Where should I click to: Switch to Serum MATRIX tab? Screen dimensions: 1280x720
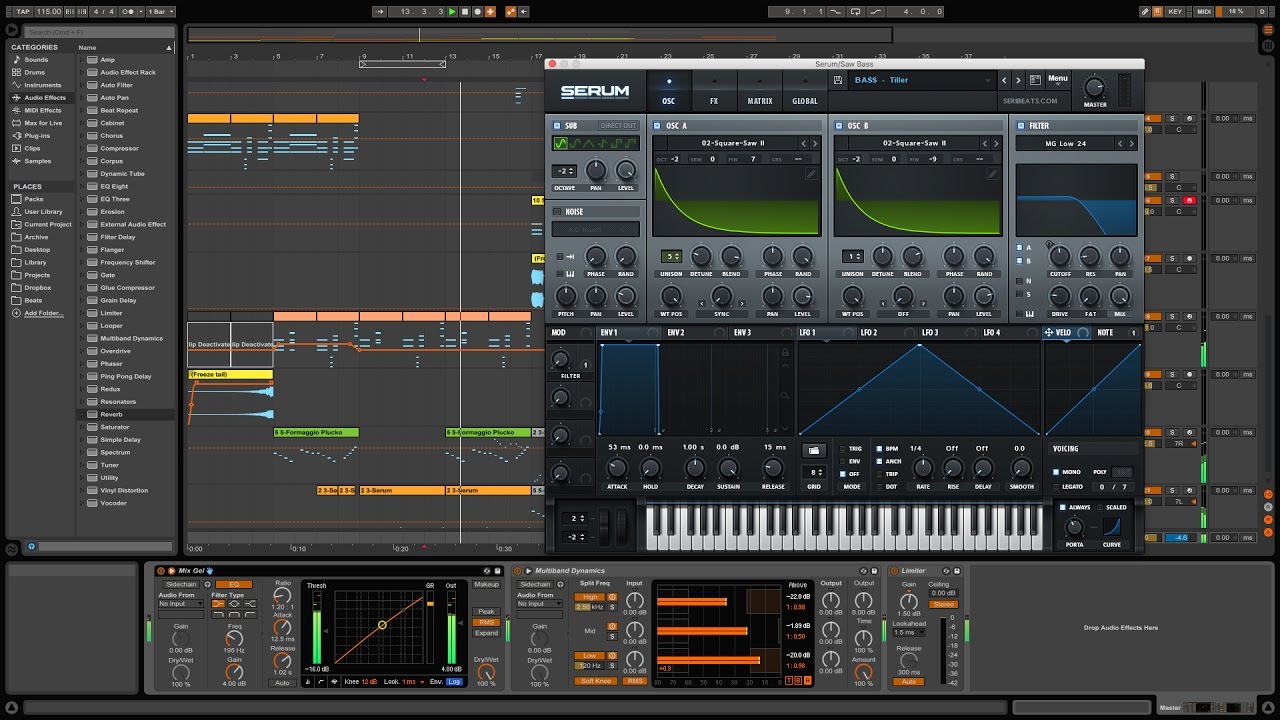760,92
